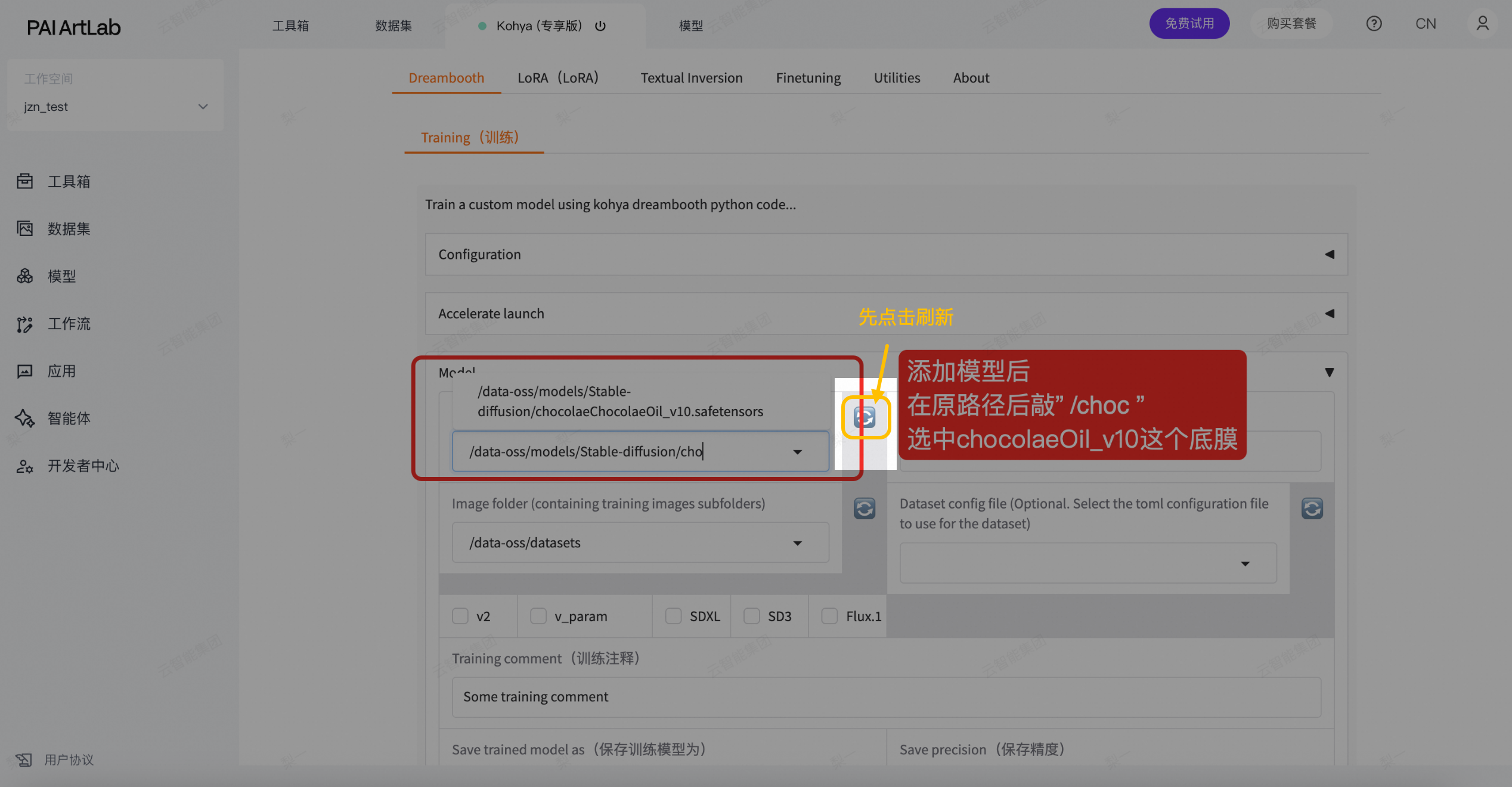Switch to the Utilities tab
The width and height of the screenshot is (1512, 787).
coord(897,78)
